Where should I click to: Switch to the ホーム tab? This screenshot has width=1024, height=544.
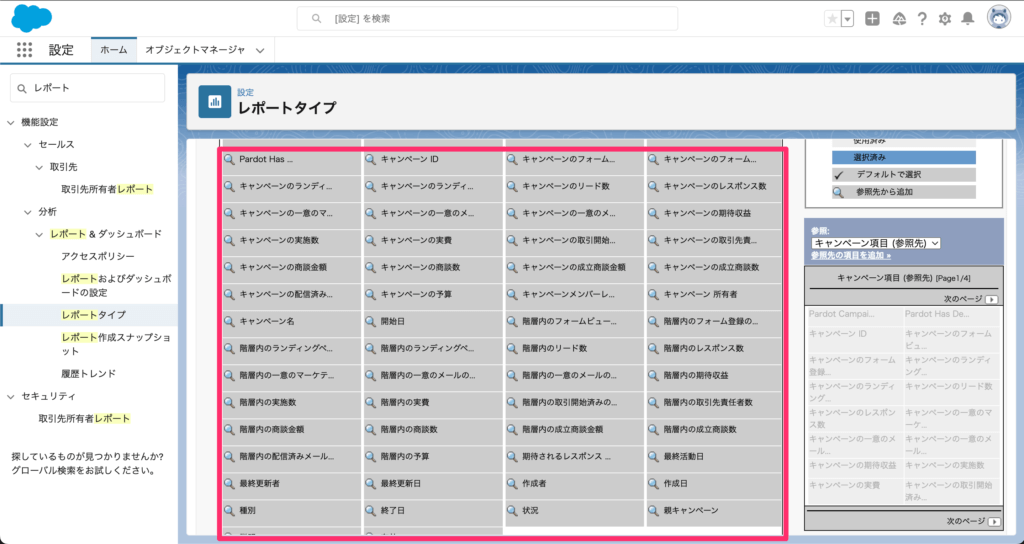point(114,50)
